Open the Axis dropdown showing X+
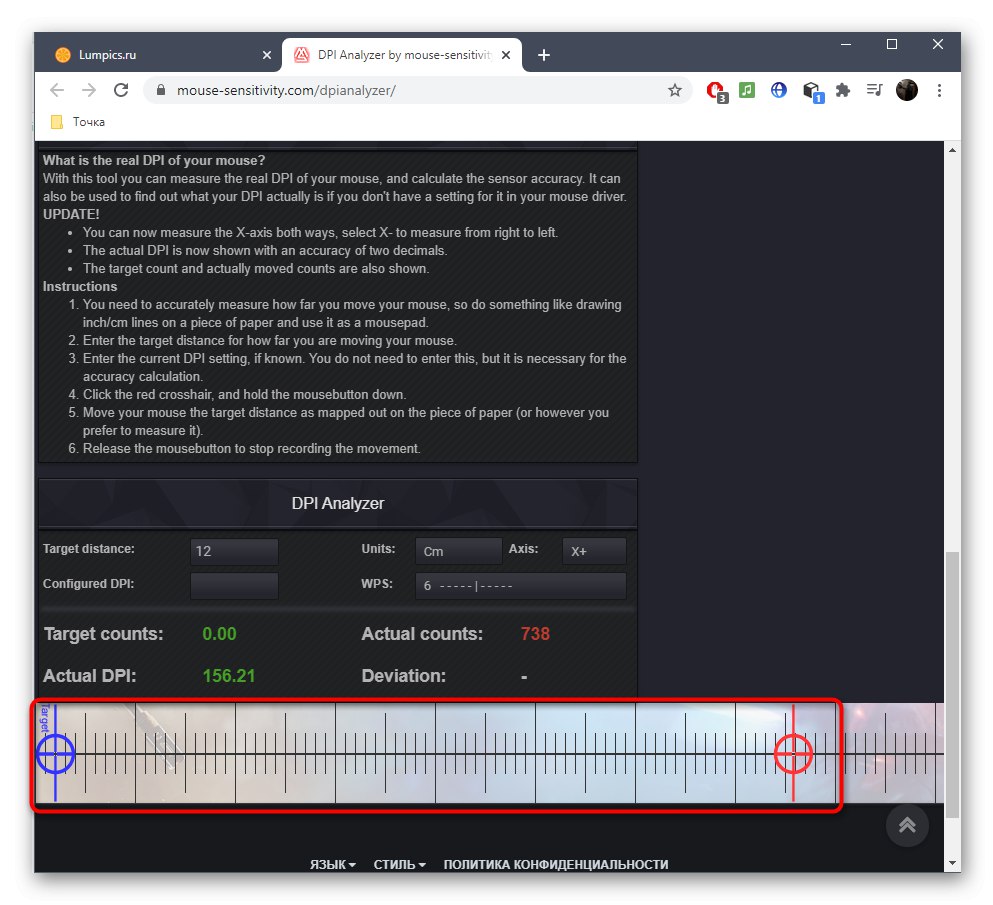Viewport: 993px width, 905px height. [594, 551]
